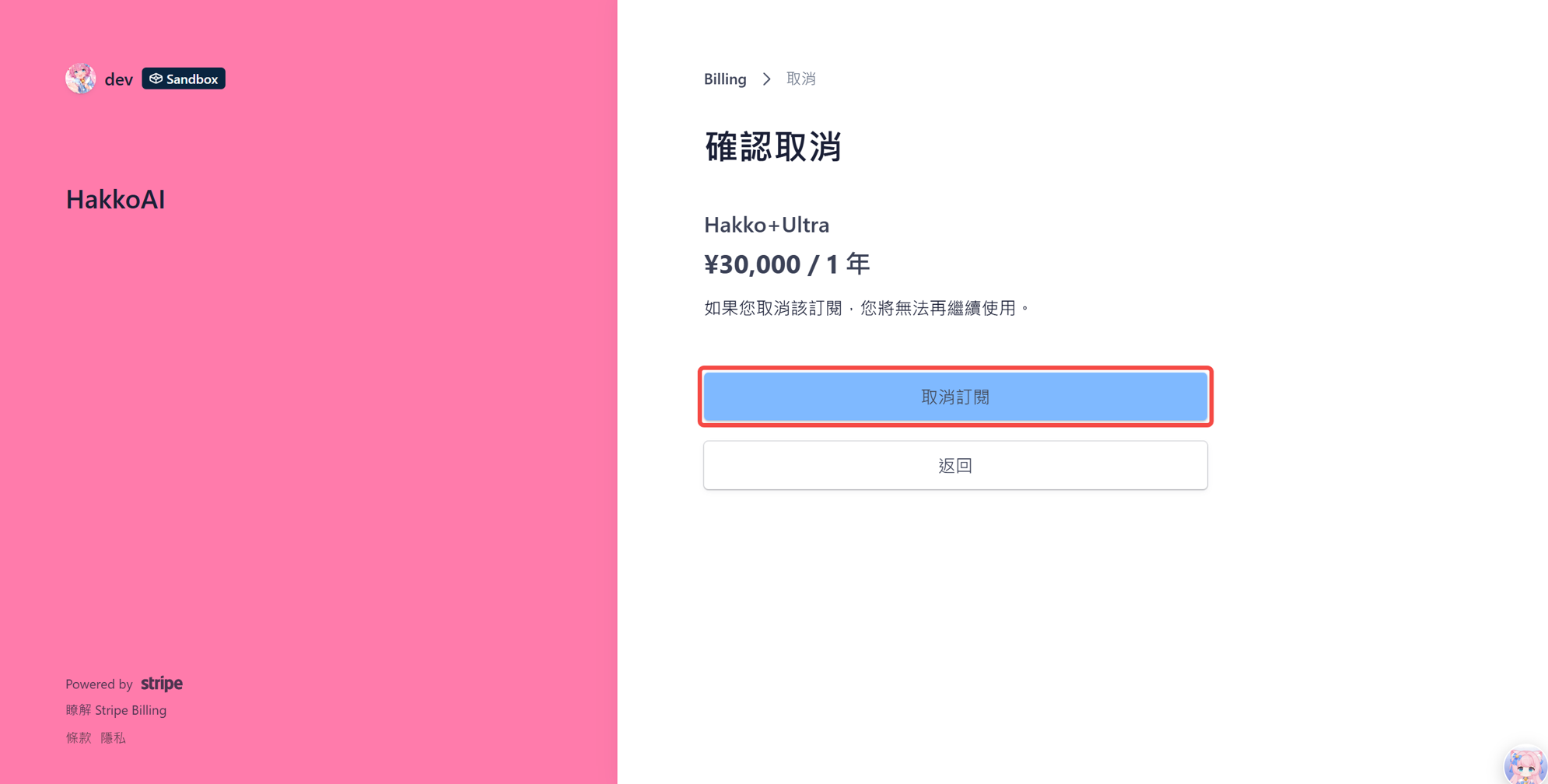Image resolution: width=1548 pixels, height=784 pixels.
Task: Click the breadcrumb chevron arrow
Action: (x=767, y=79)
